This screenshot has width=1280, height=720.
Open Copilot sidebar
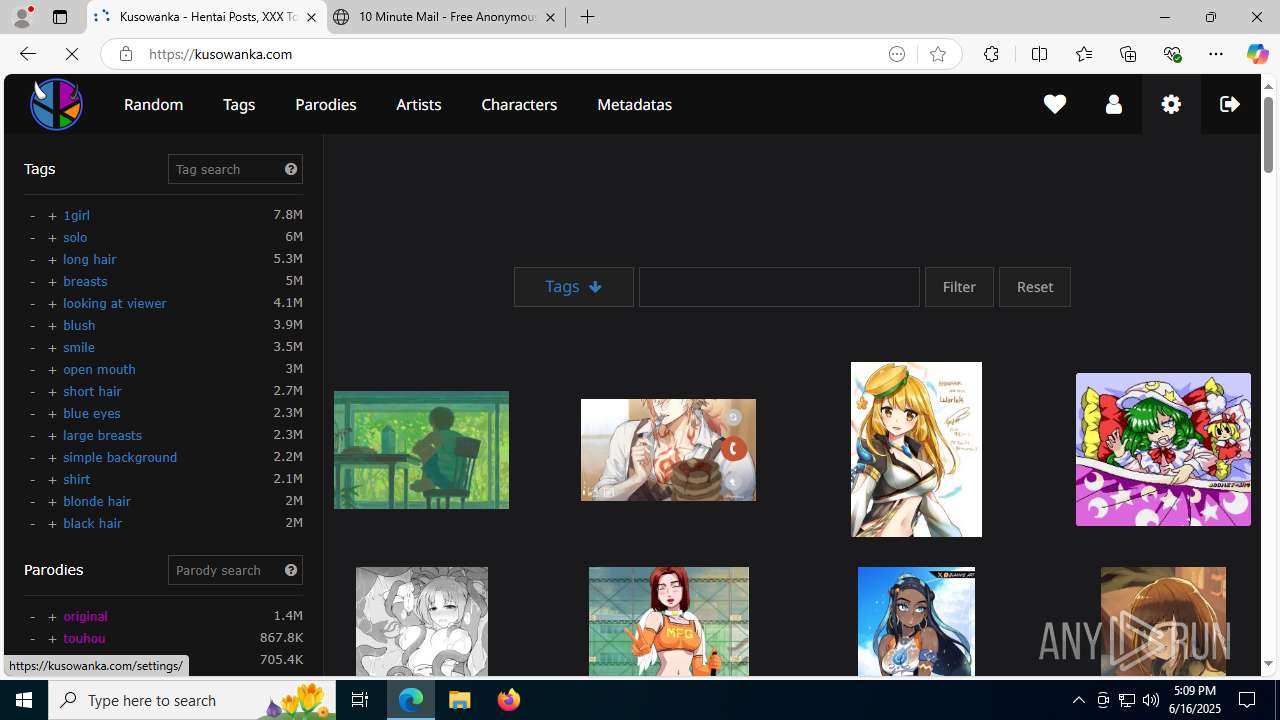click(x=1257, y=54)
